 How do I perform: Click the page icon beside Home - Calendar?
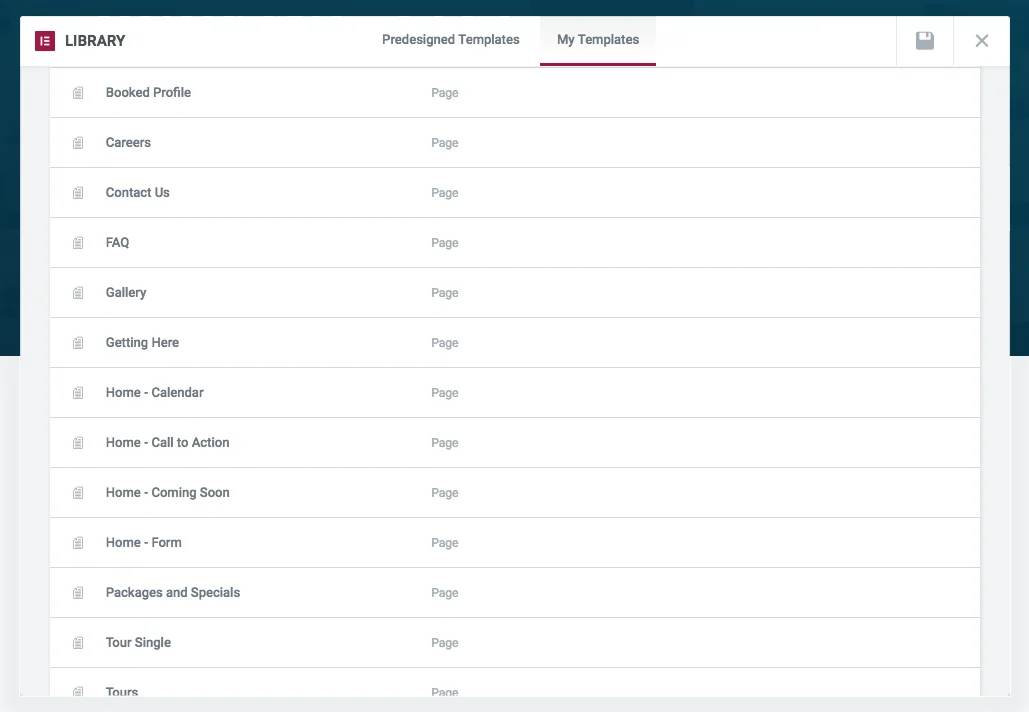[78, 392]
